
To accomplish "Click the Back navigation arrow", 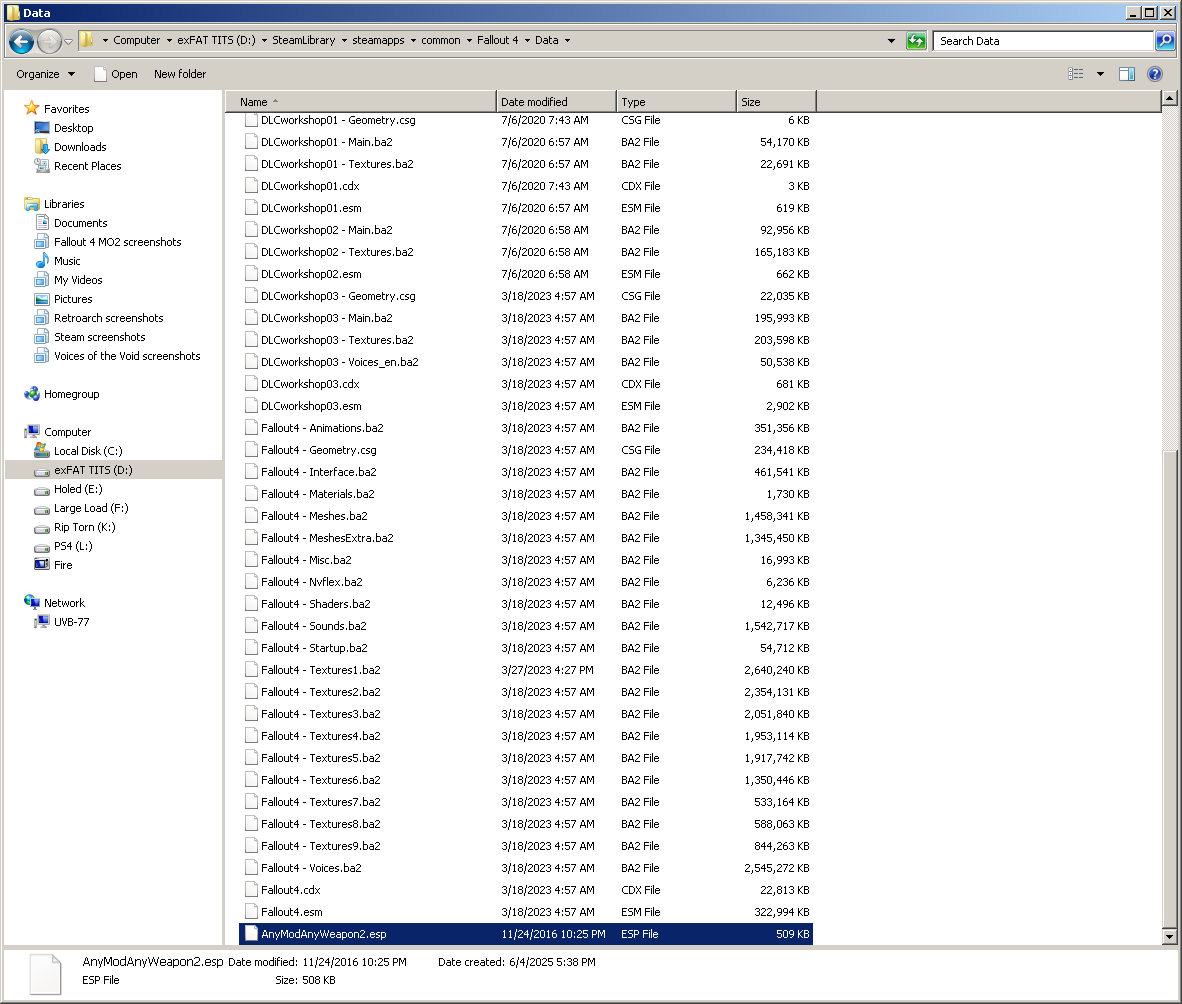I will 21,41.
